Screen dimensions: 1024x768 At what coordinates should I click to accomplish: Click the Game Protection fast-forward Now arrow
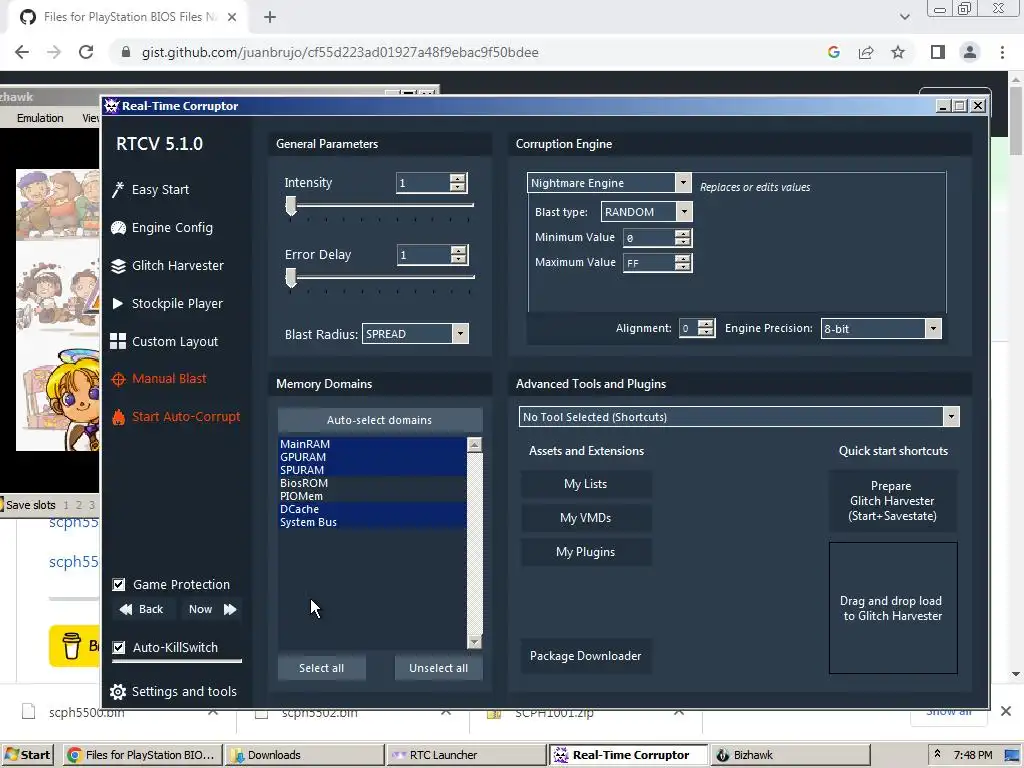230,609
